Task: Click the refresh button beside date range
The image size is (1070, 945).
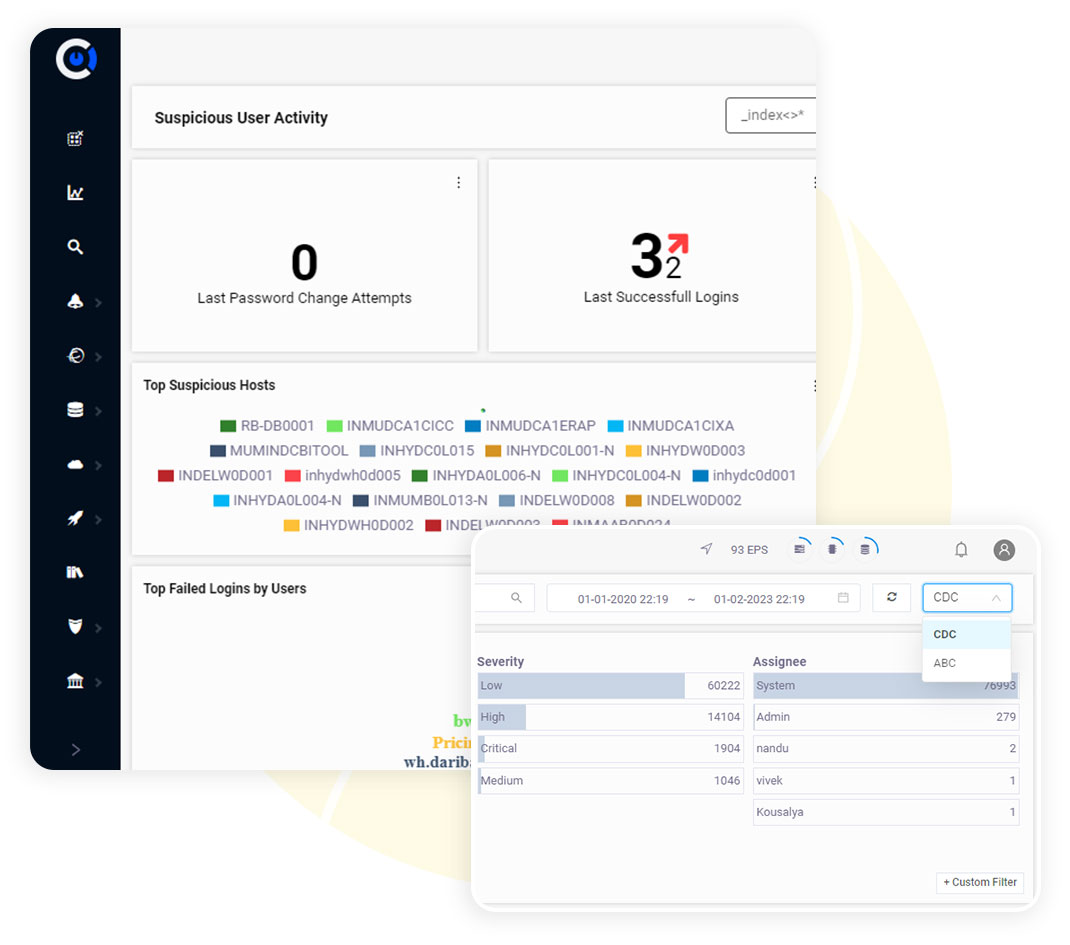Action: pyautogui.click(x=891, y=598)
